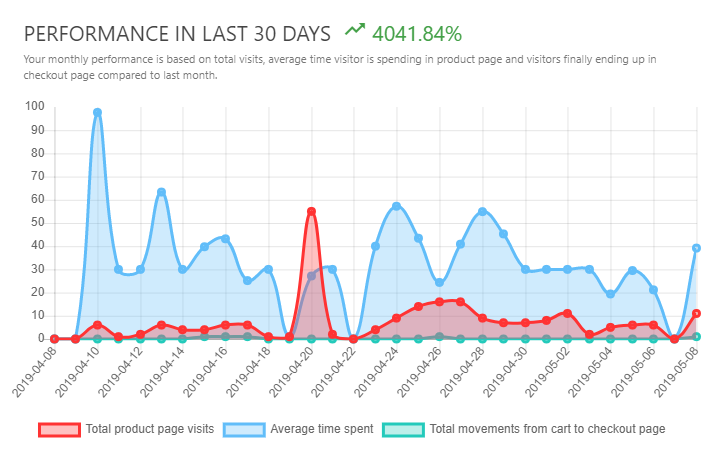Select the red data point on 2019-05-02
The height and width of the screenshot is (467, 724).
coord(567,313)
